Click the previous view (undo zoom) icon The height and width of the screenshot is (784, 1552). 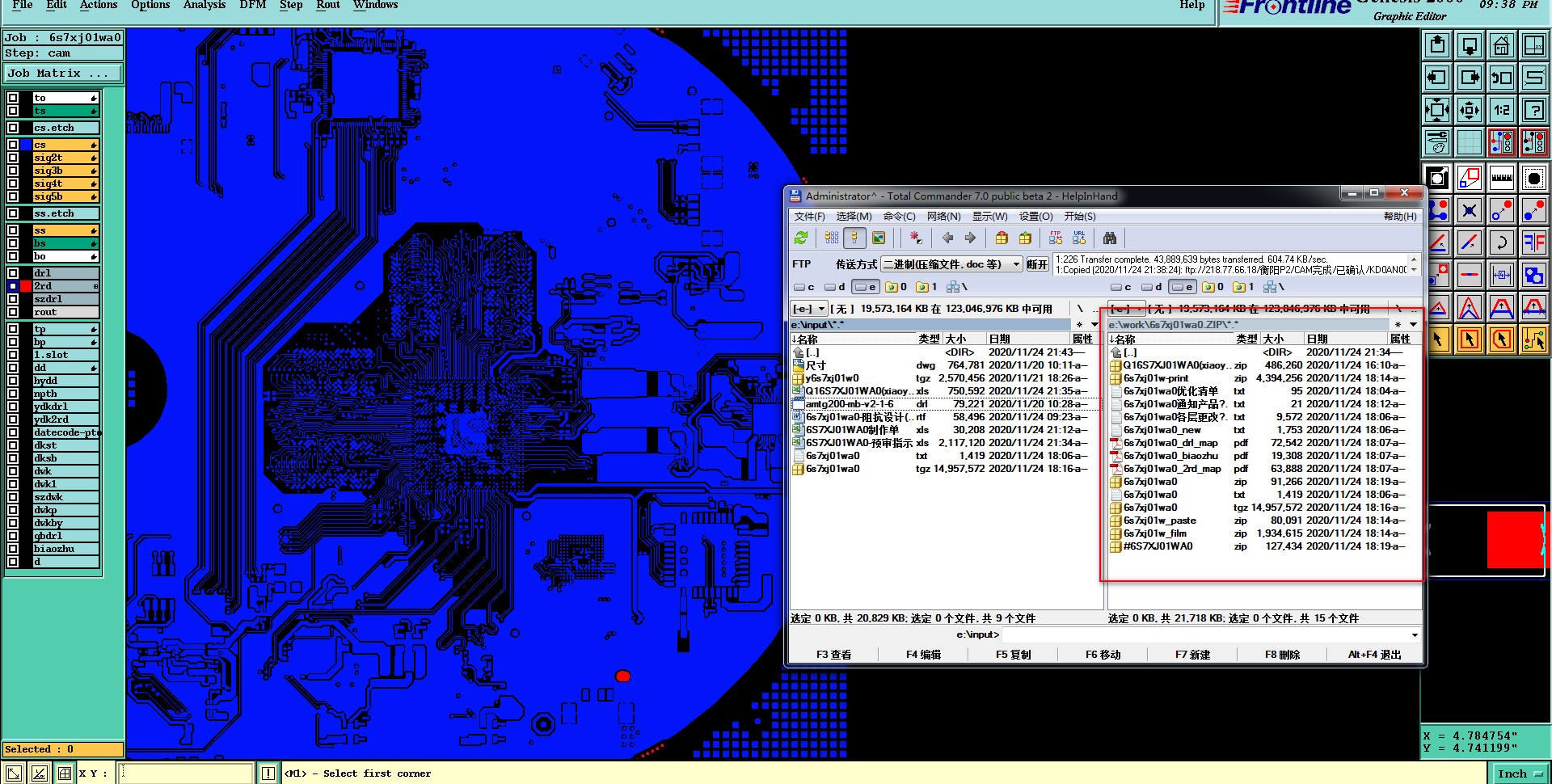click(x=1501, y=78)
